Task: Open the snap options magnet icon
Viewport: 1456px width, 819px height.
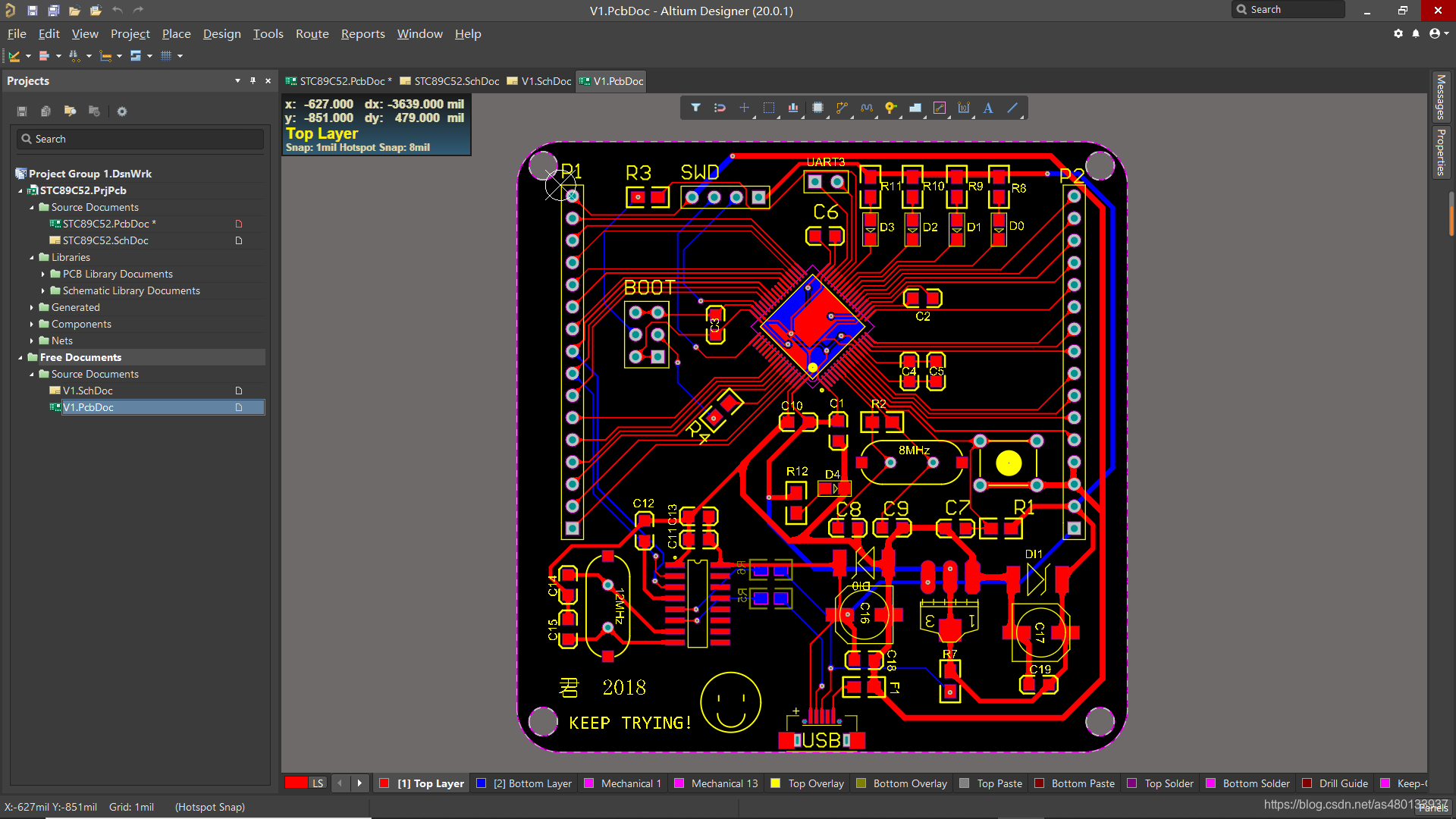Action: pyautogui.click(x=720, y=108)
